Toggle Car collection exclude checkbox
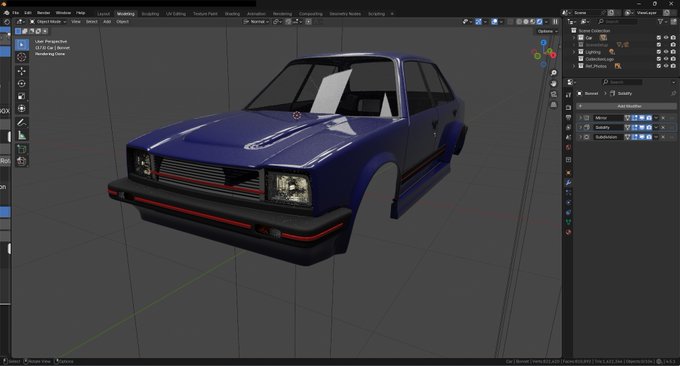 click(x=659, y=38)
